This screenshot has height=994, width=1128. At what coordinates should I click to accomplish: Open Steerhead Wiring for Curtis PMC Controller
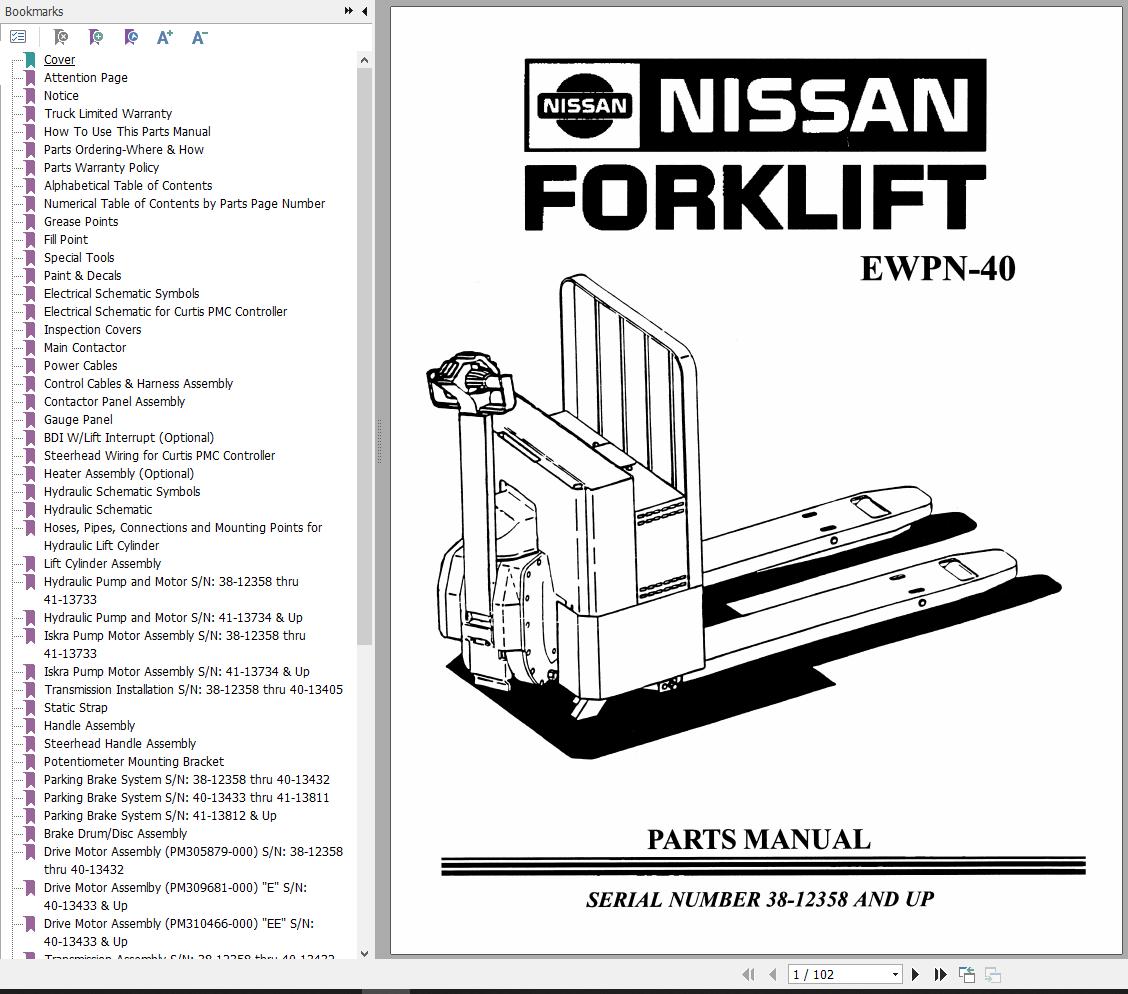tap(160, 455)
